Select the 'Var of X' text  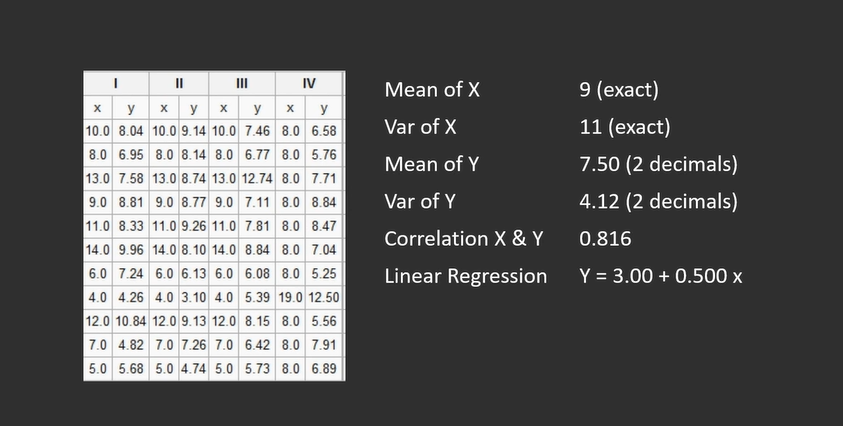click(x=420, y=127)
